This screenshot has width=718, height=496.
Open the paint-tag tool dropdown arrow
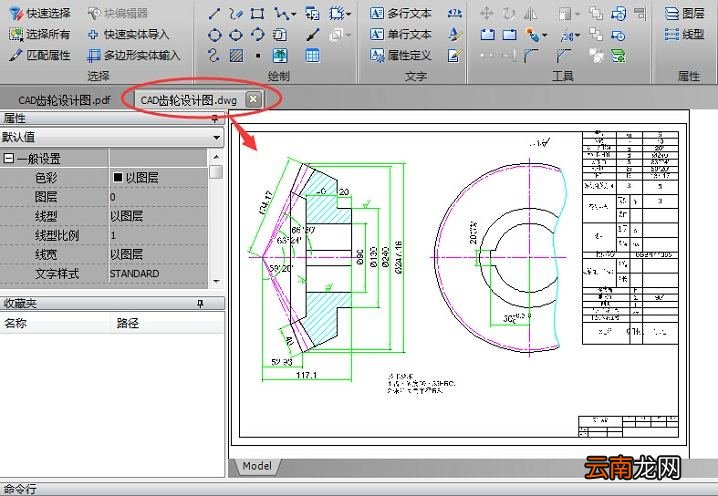coord(544,35)
